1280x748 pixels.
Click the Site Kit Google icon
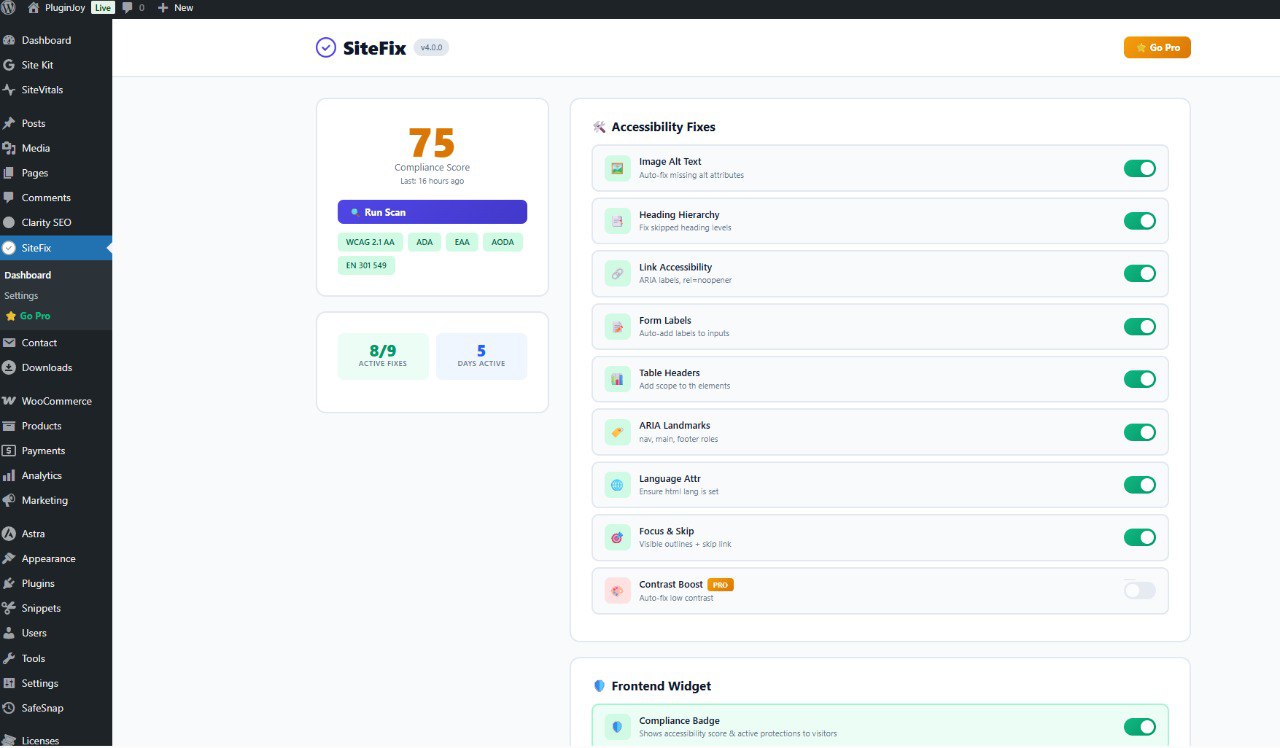point(9,65)
